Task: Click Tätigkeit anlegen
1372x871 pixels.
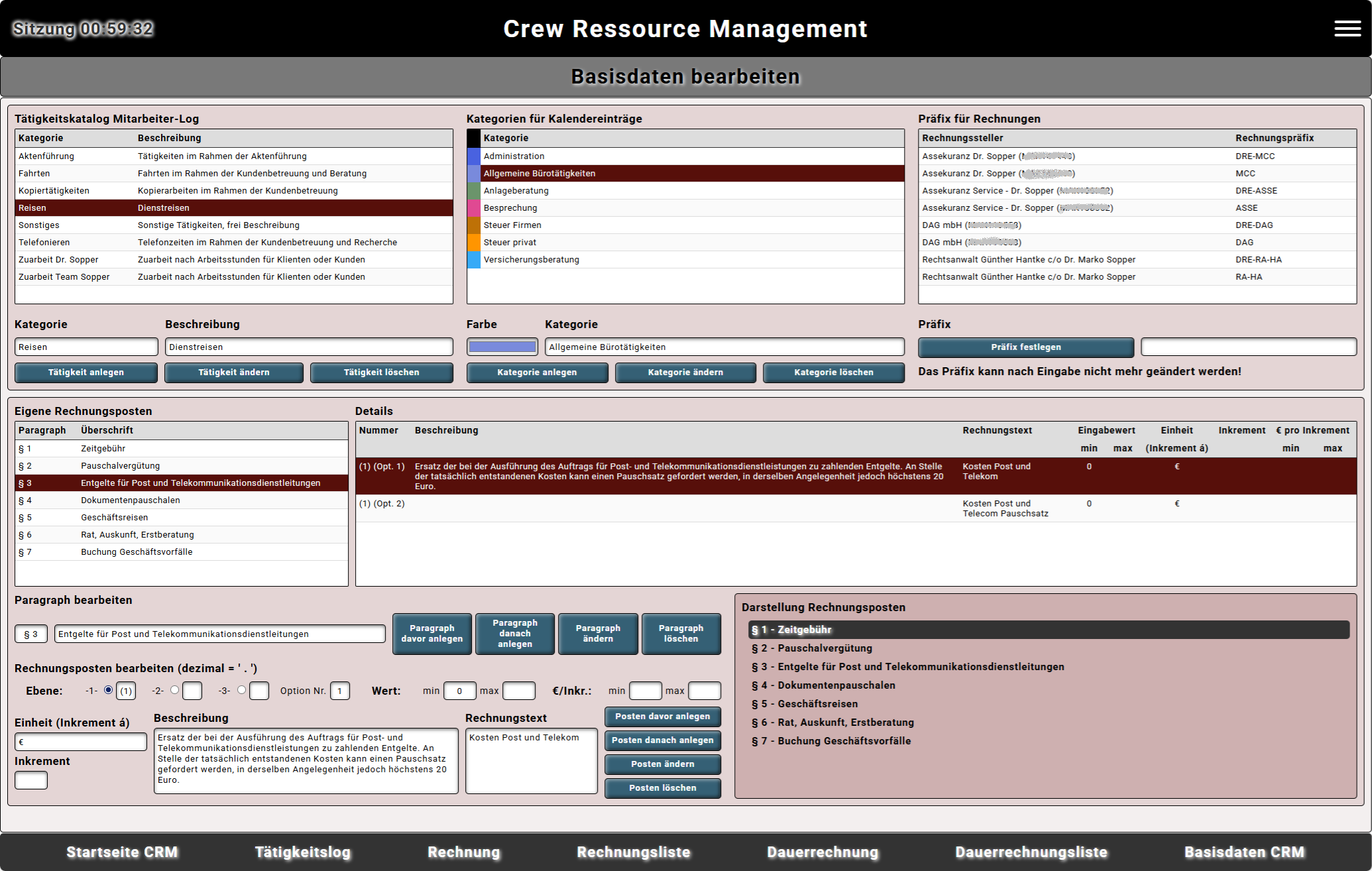Action: pyautogui.click(x=86, y=372)
